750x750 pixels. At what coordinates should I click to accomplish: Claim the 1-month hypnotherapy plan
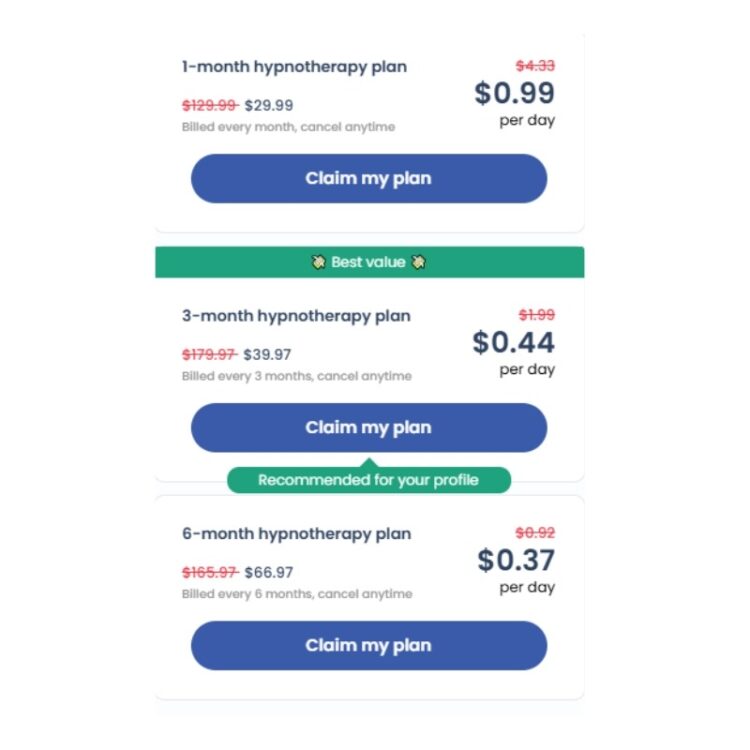pyautogui.click(x=368, y=179)
